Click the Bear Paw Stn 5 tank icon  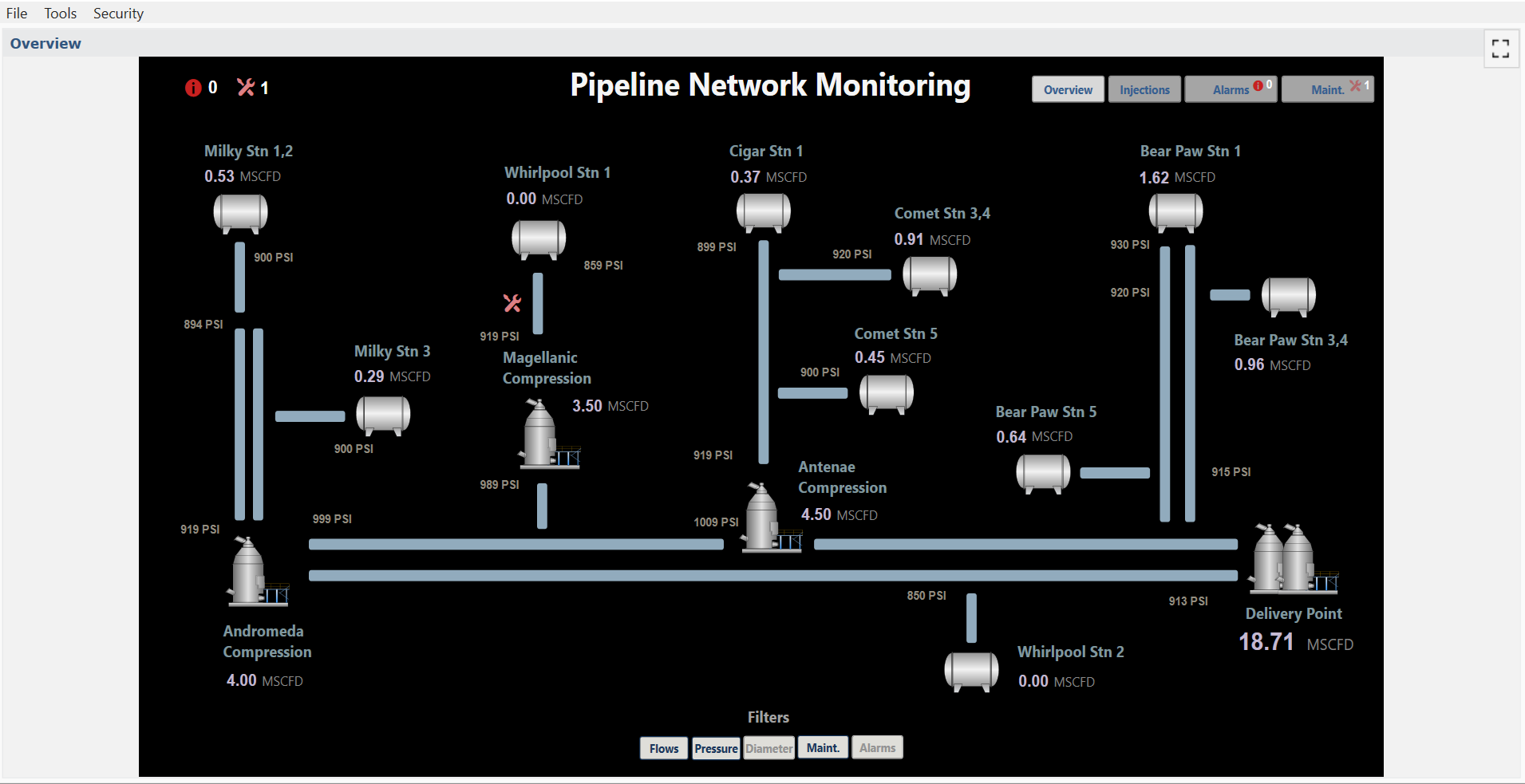point(1042,471)
